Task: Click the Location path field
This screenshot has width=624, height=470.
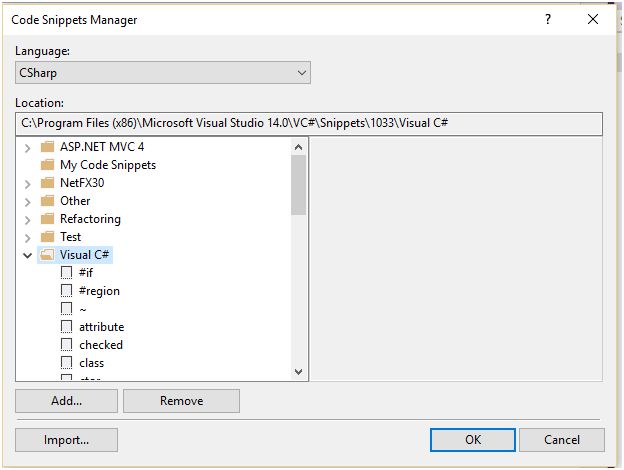Action: click(309, 124)
